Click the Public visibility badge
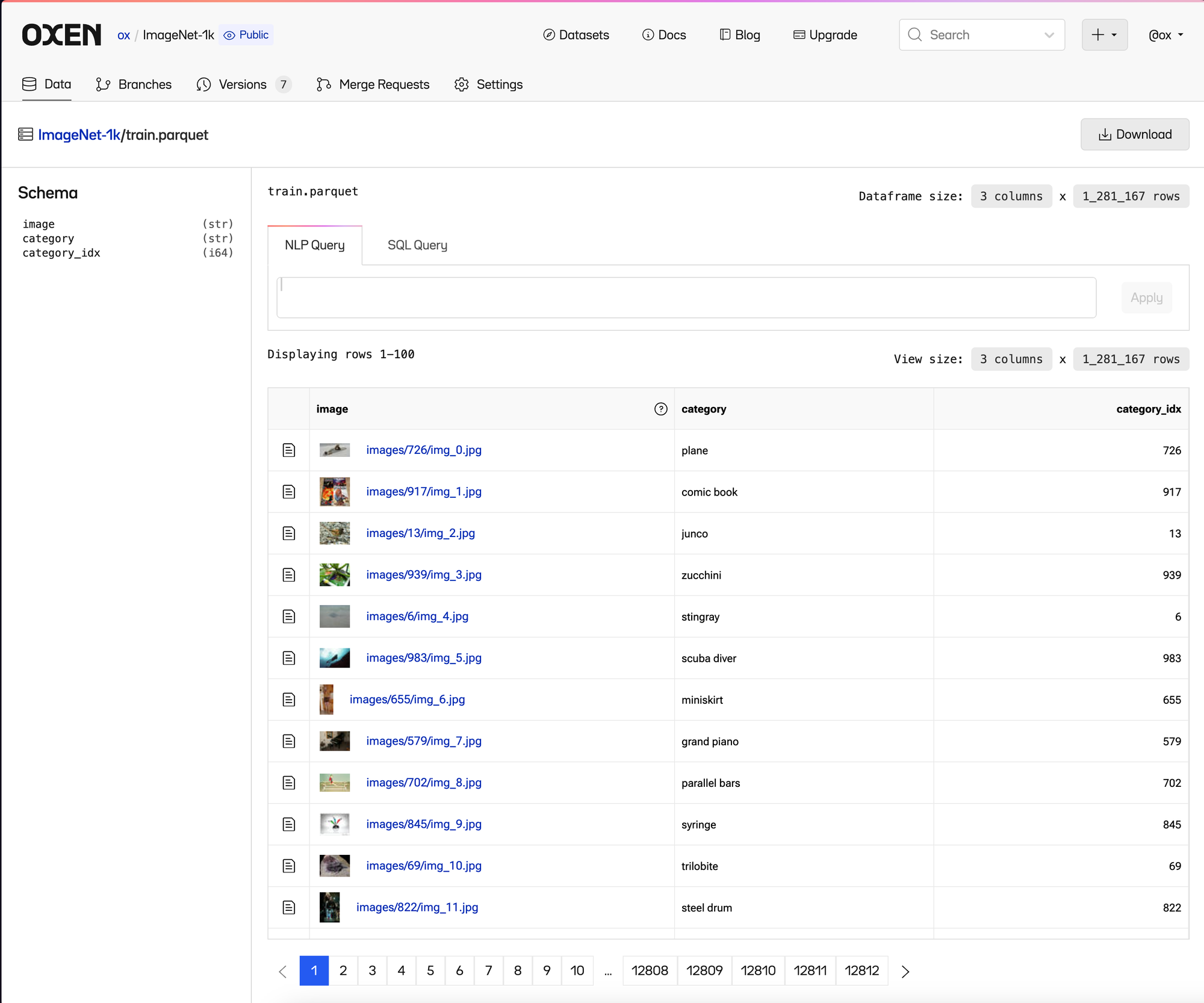 click(x=246, y=35)
